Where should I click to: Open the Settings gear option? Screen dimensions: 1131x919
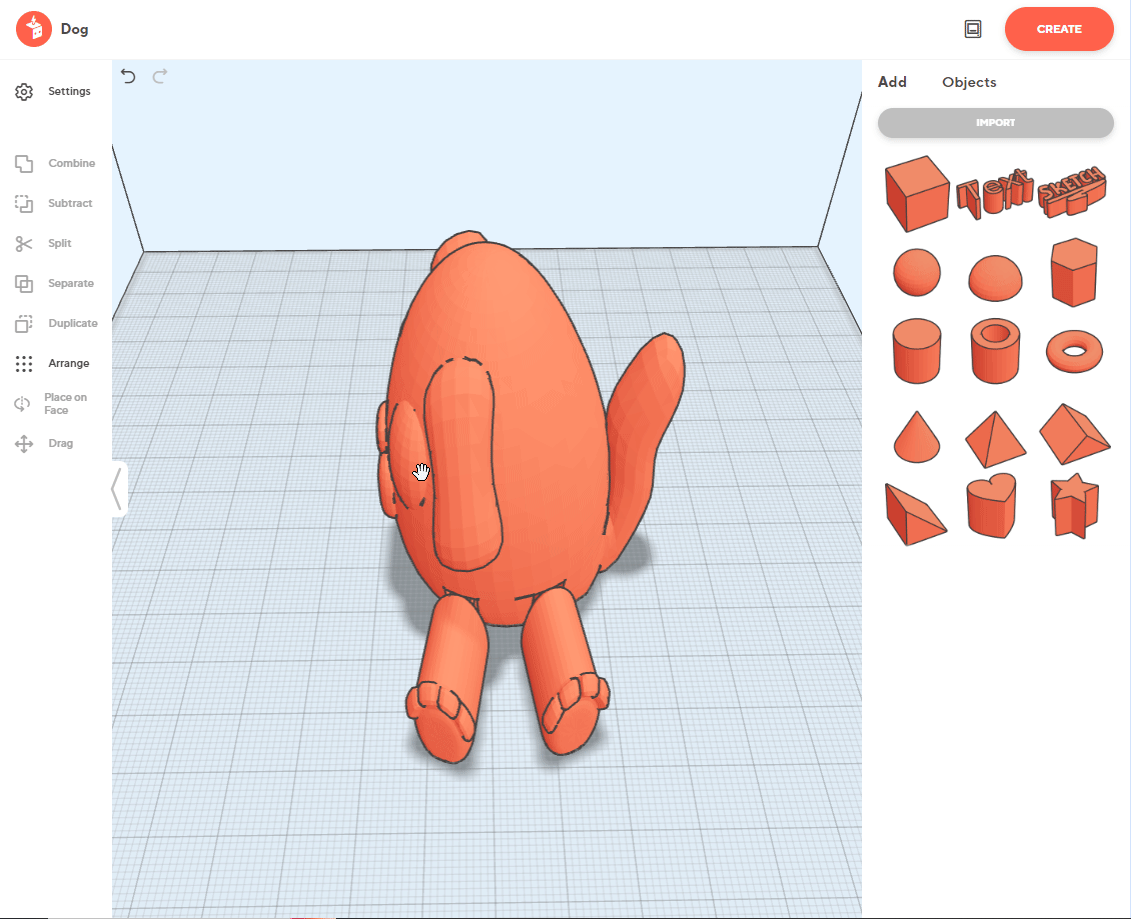(54, 92)
